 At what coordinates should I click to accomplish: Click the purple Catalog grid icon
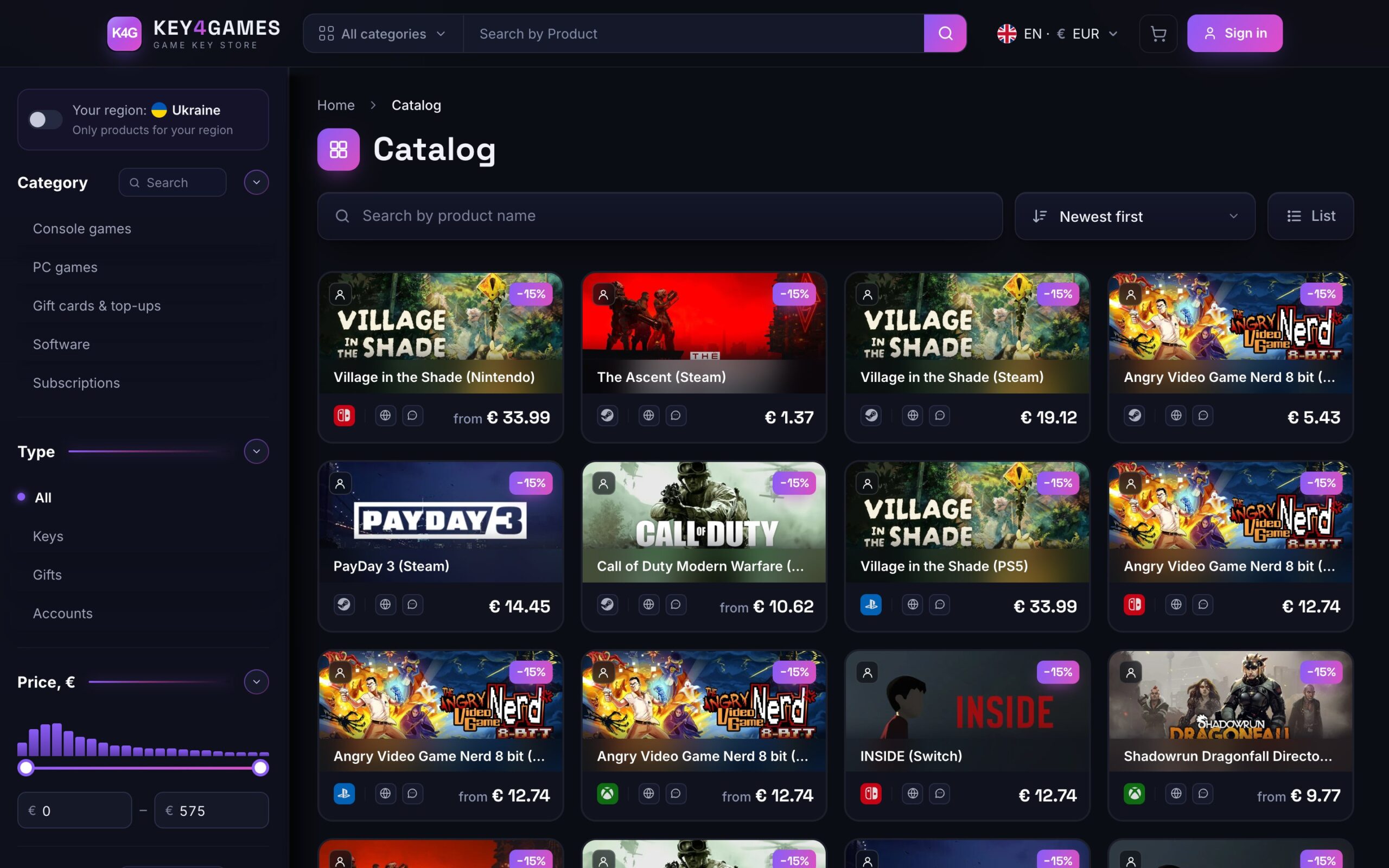339,150
